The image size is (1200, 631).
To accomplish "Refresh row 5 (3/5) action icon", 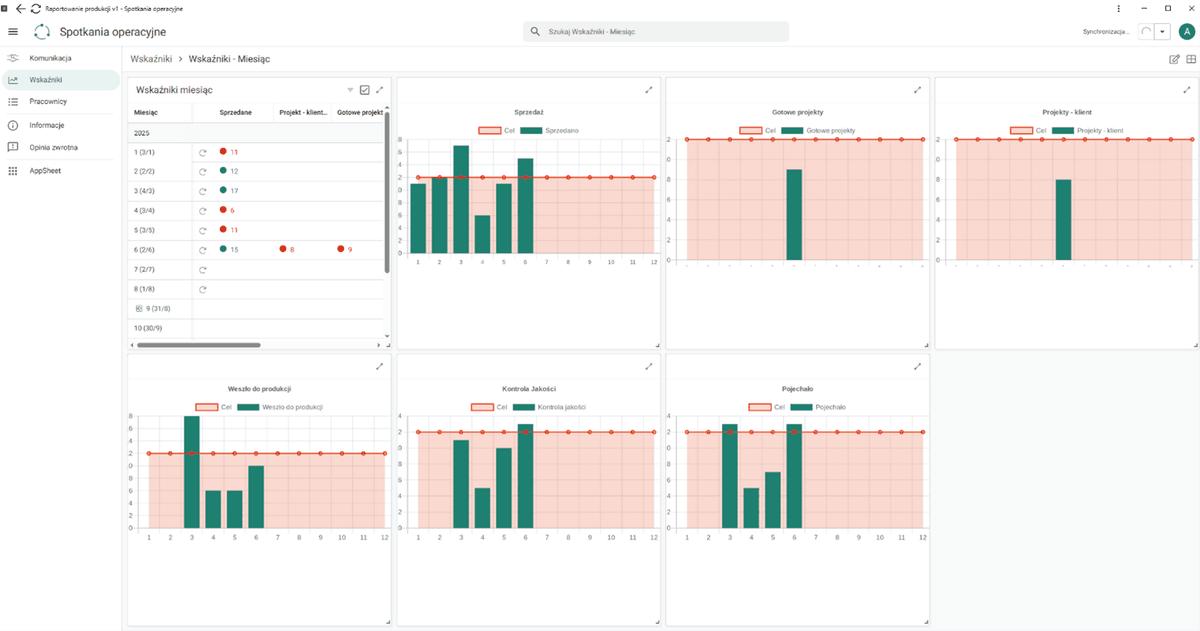I will coord(203,230).
